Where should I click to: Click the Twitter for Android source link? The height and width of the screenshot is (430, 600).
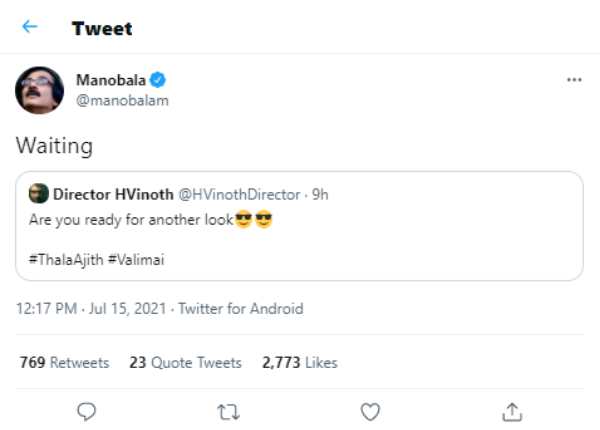click(x=240, y=309)
